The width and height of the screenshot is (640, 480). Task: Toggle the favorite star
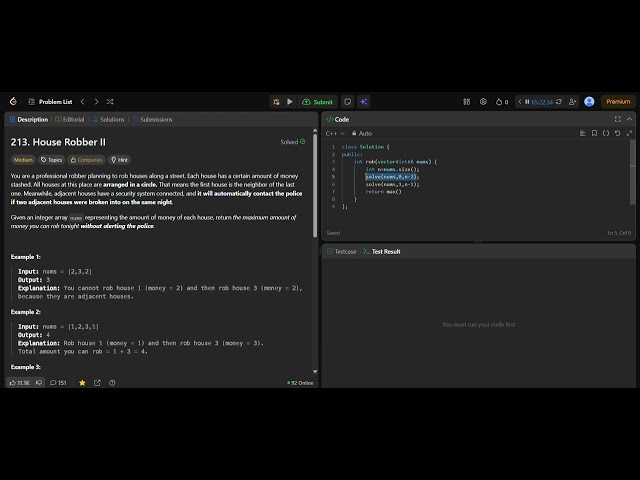click(x=82, y=382)
